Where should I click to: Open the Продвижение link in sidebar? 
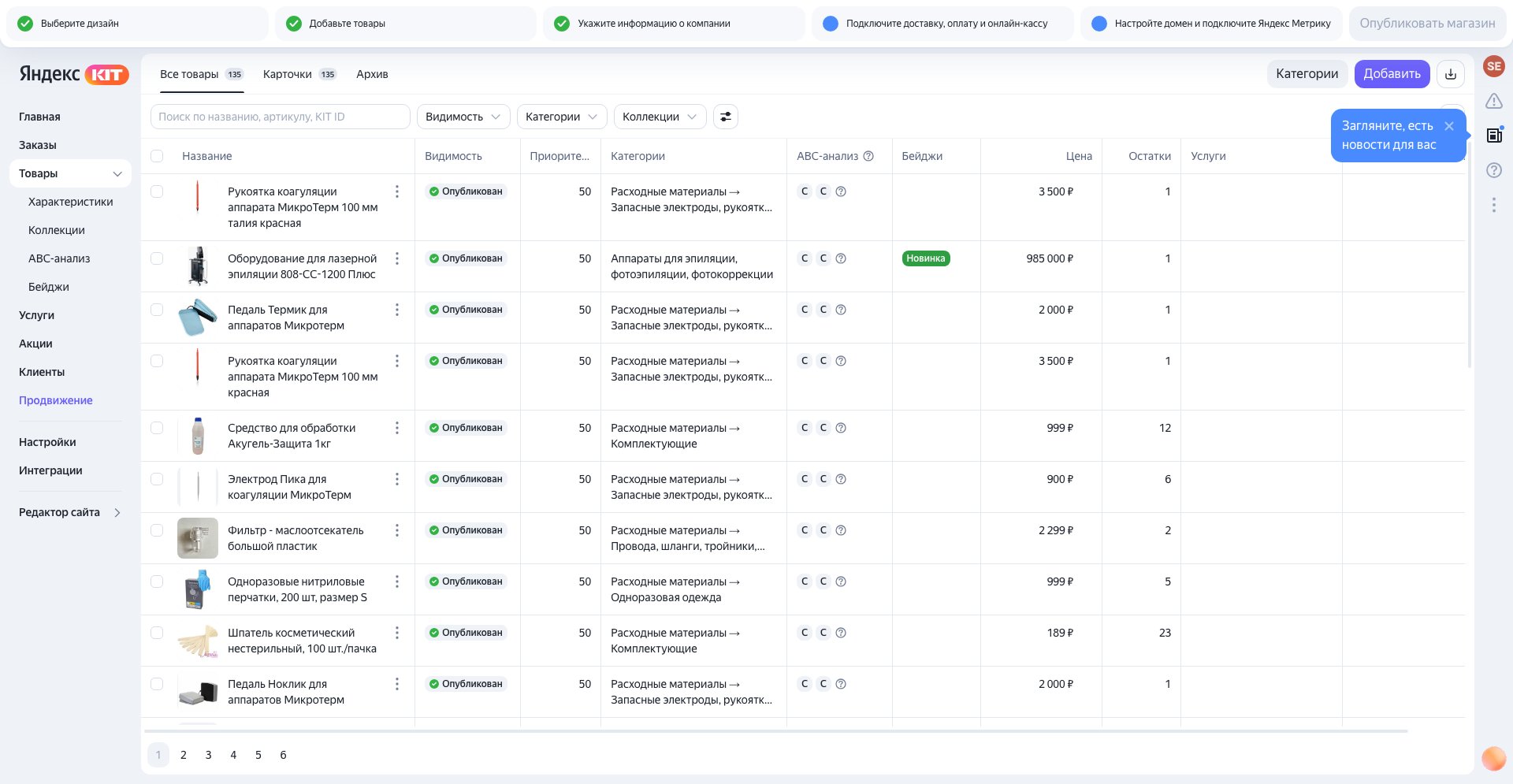[56, 400]
